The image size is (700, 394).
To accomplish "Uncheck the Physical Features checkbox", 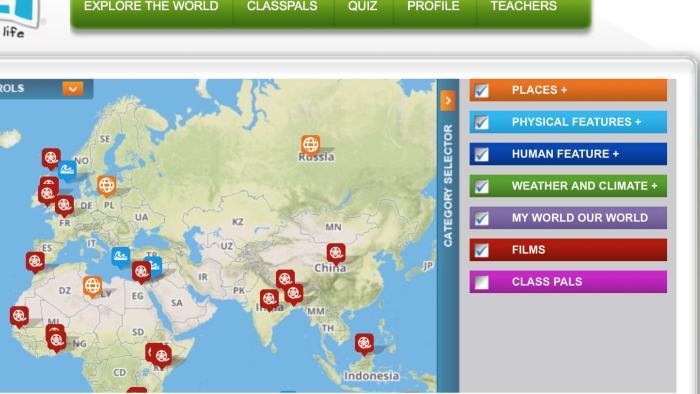I will coord(481,122).
